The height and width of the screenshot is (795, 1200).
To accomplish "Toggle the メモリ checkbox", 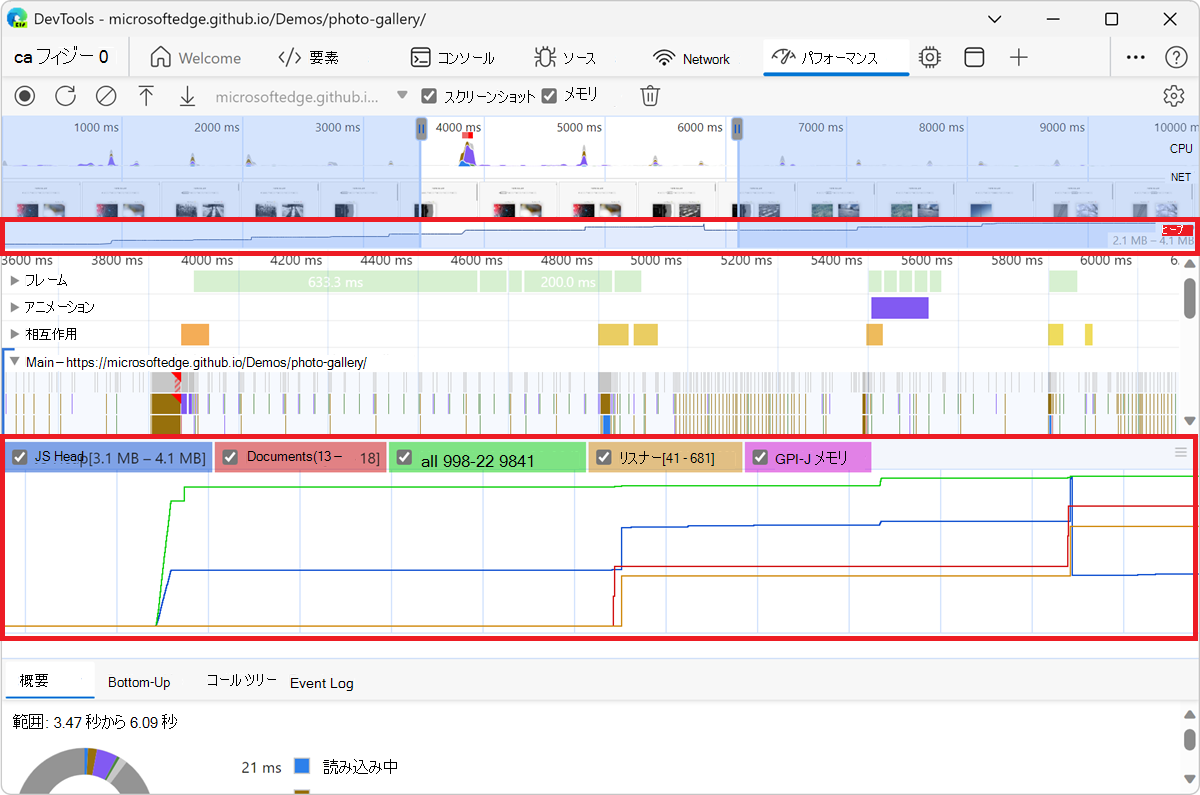I will (x=549, y=96).
